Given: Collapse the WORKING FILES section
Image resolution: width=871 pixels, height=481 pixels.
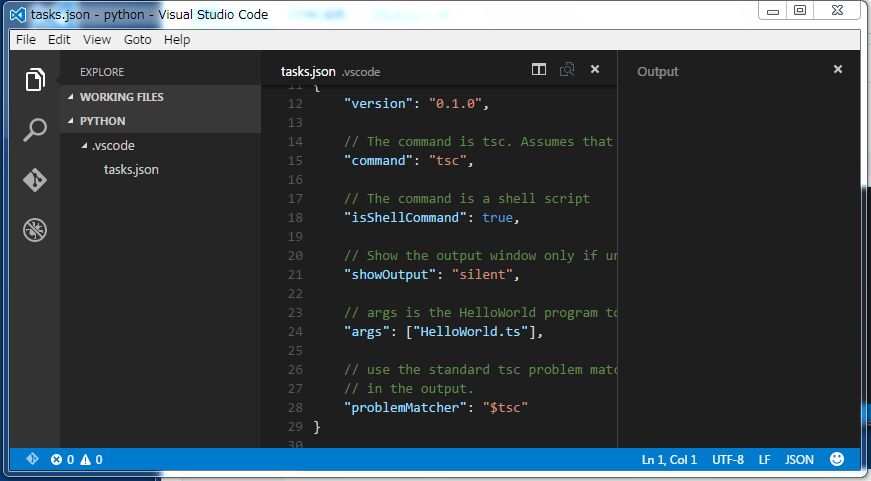Looking at the screenshot, I should [71, 97].
